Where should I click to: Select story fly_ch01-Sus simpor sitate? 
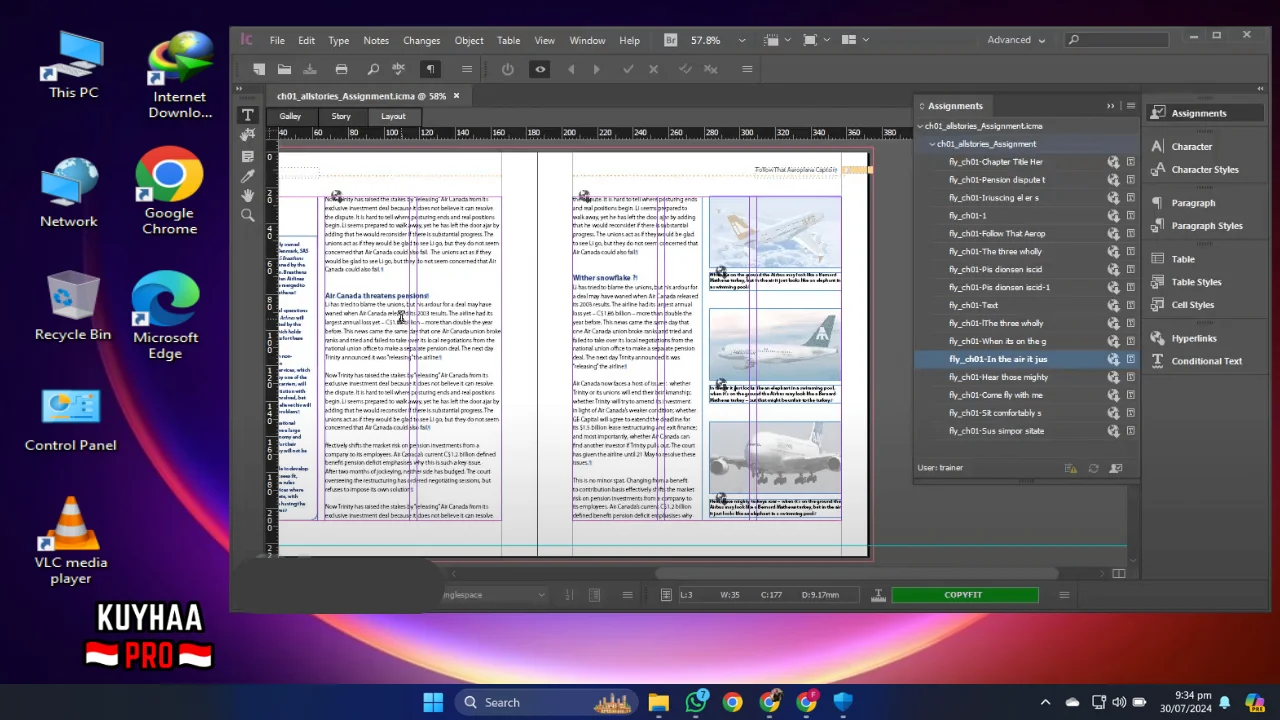(996, 431)
